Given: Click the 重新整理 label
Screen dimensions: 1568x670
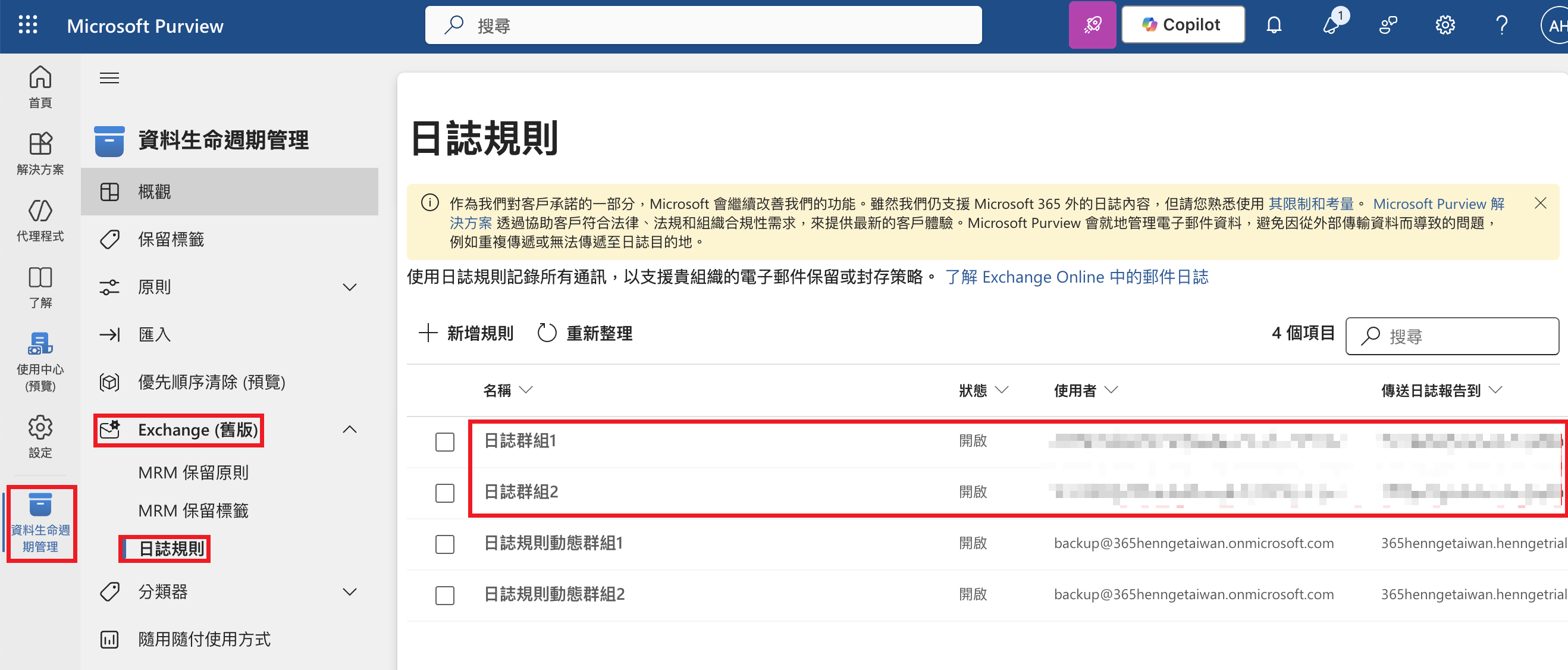Looking at the screenshot, I should click(x=599, y=333).
